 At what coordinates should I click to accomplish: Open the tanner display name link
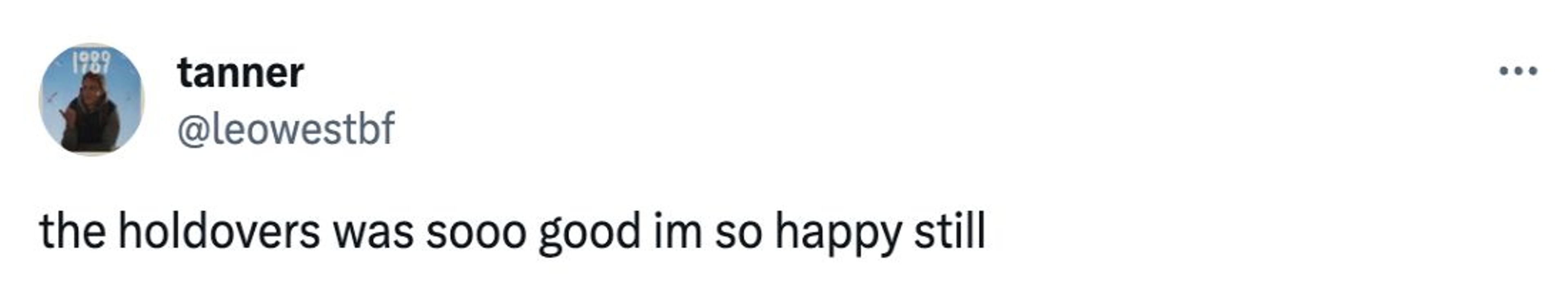coord(241,73)
